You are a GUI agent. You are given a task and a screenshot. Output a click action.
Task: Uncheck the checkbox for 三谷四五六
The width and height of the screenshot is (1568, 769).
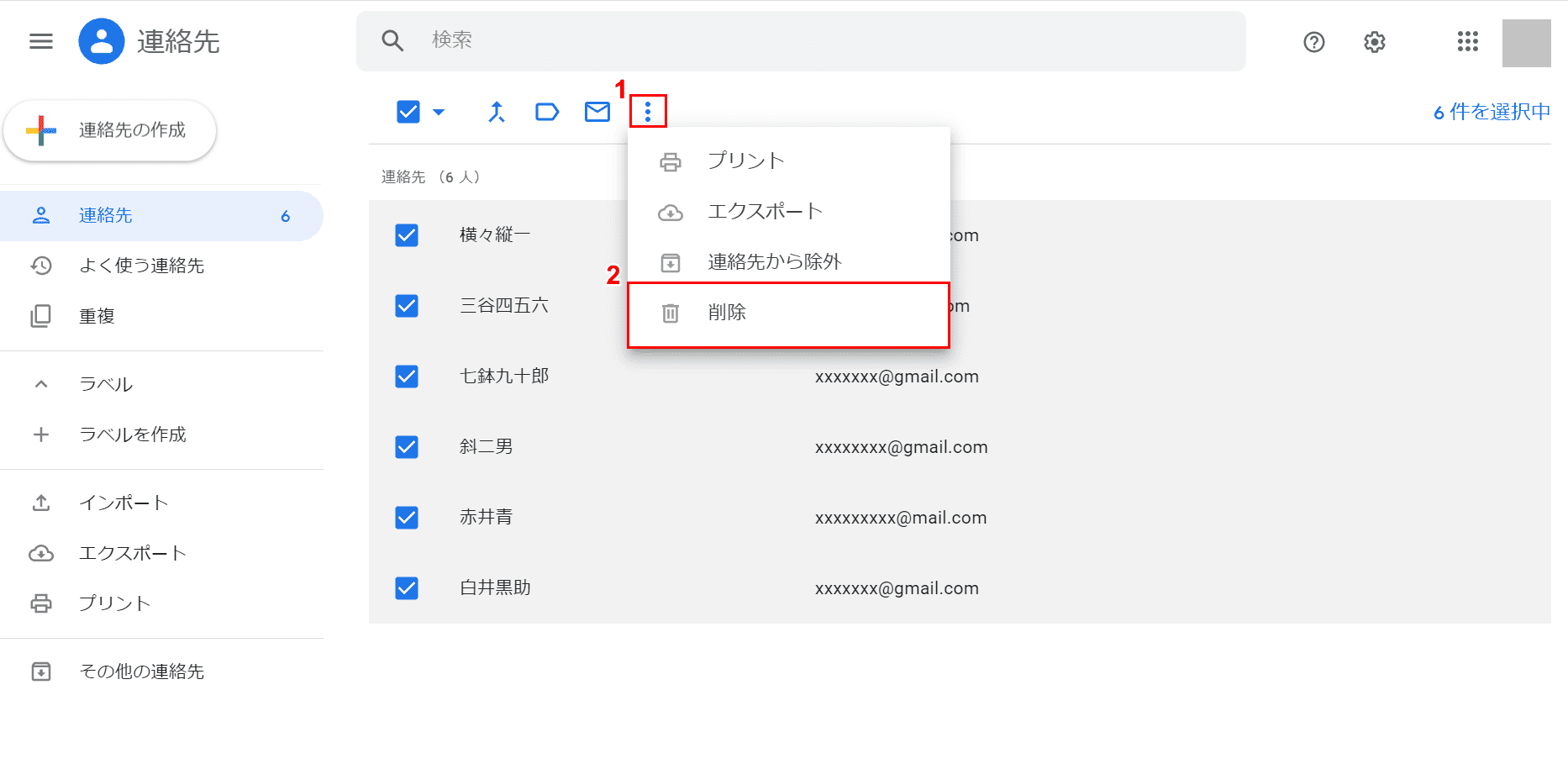click(x=407, y=306)
